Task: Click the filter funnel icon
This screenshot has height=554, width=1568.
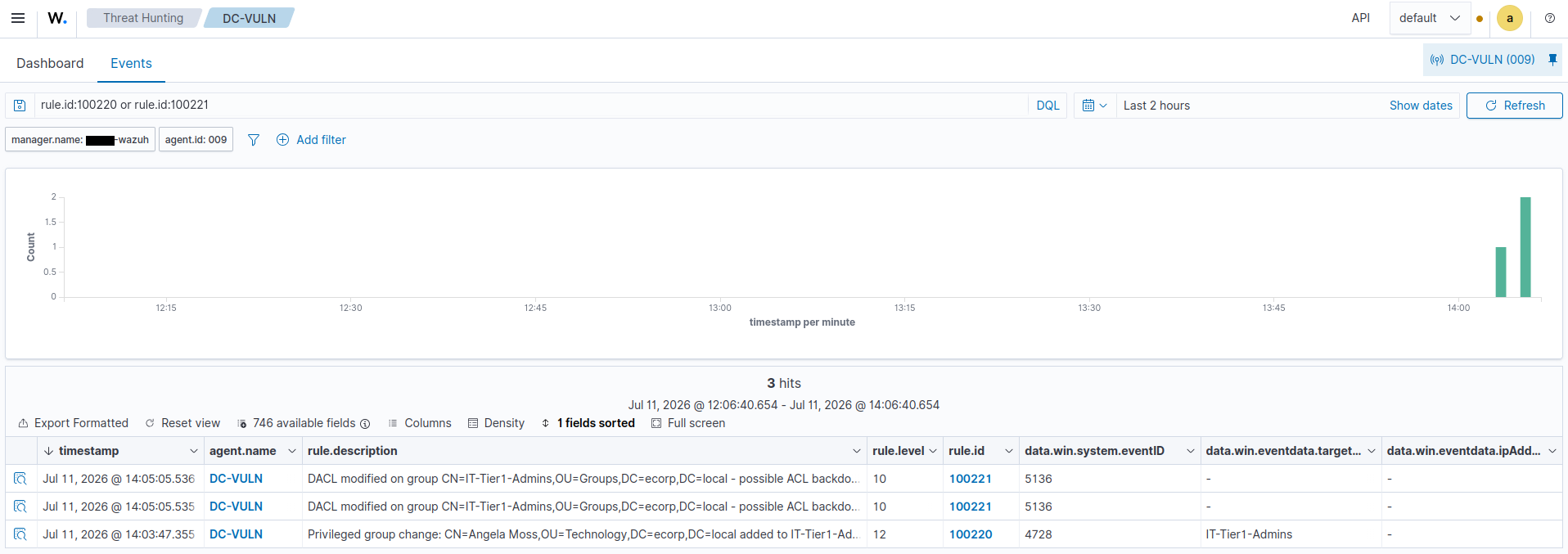Action: (254, 140)
